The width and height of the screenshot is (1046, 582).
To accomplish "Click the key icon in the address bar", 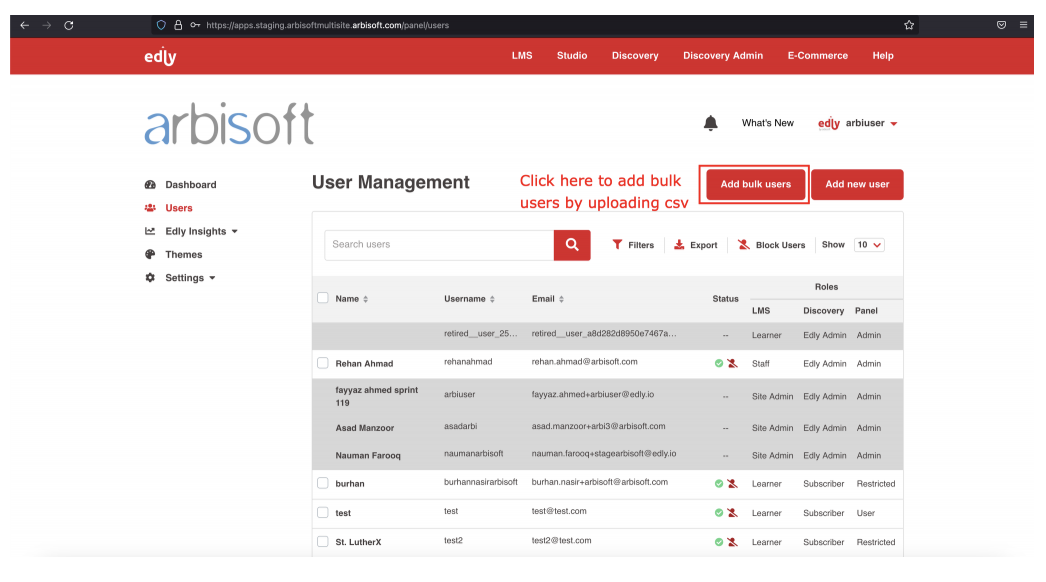I will tap(195, 25).
